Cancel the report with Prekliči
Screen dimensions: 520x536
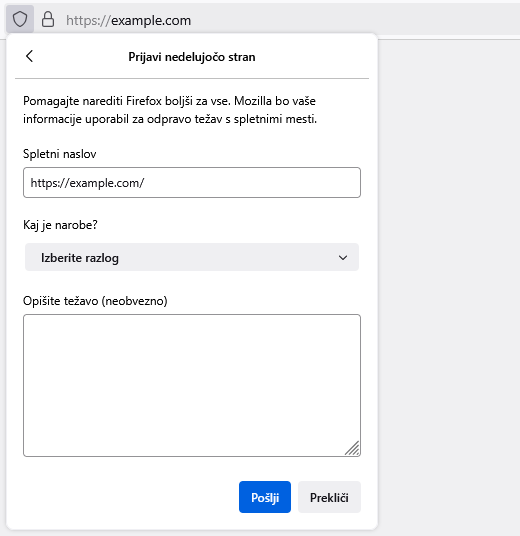click(329, 497)
